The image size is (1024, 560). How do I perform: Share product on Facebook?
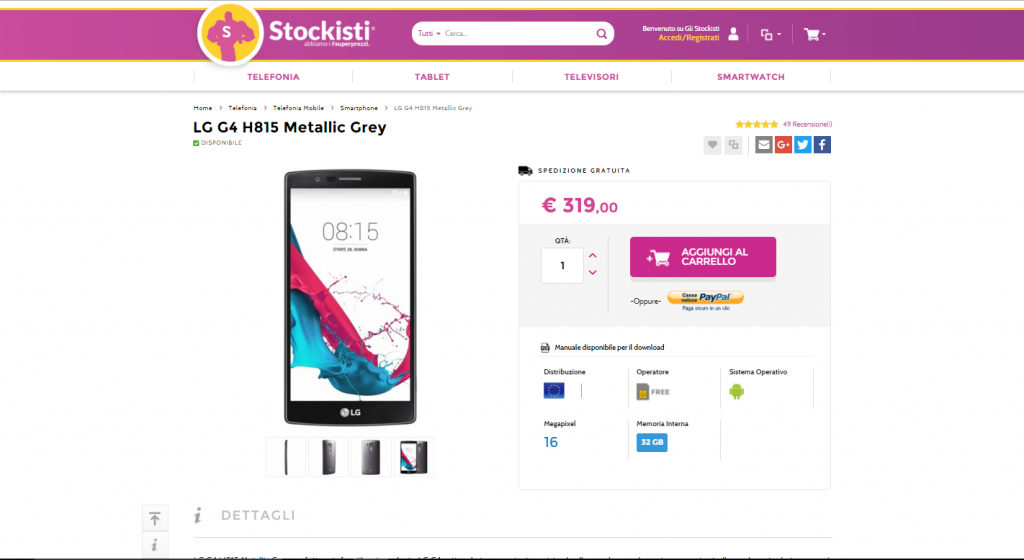point(821,145)
